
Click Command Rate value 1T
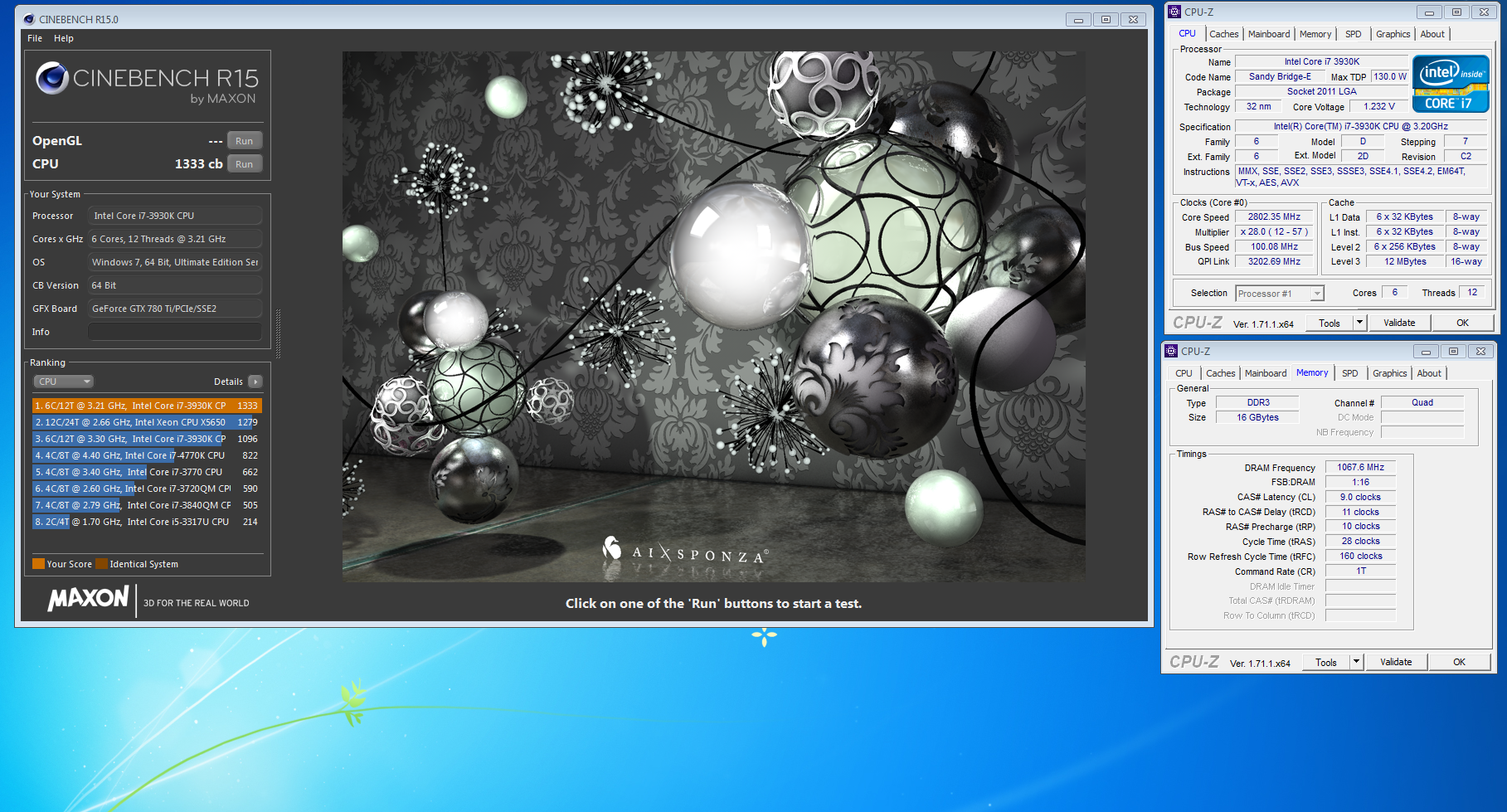[1360, 571]
